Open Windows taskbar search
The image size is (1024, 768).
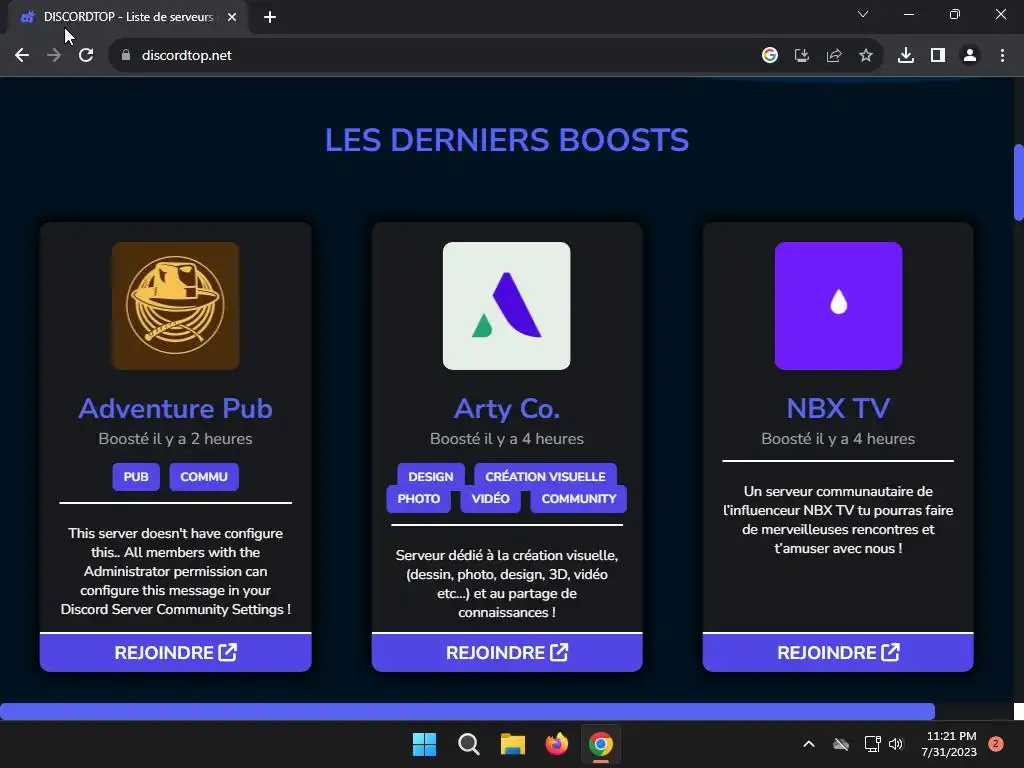(x=468, y=744)
